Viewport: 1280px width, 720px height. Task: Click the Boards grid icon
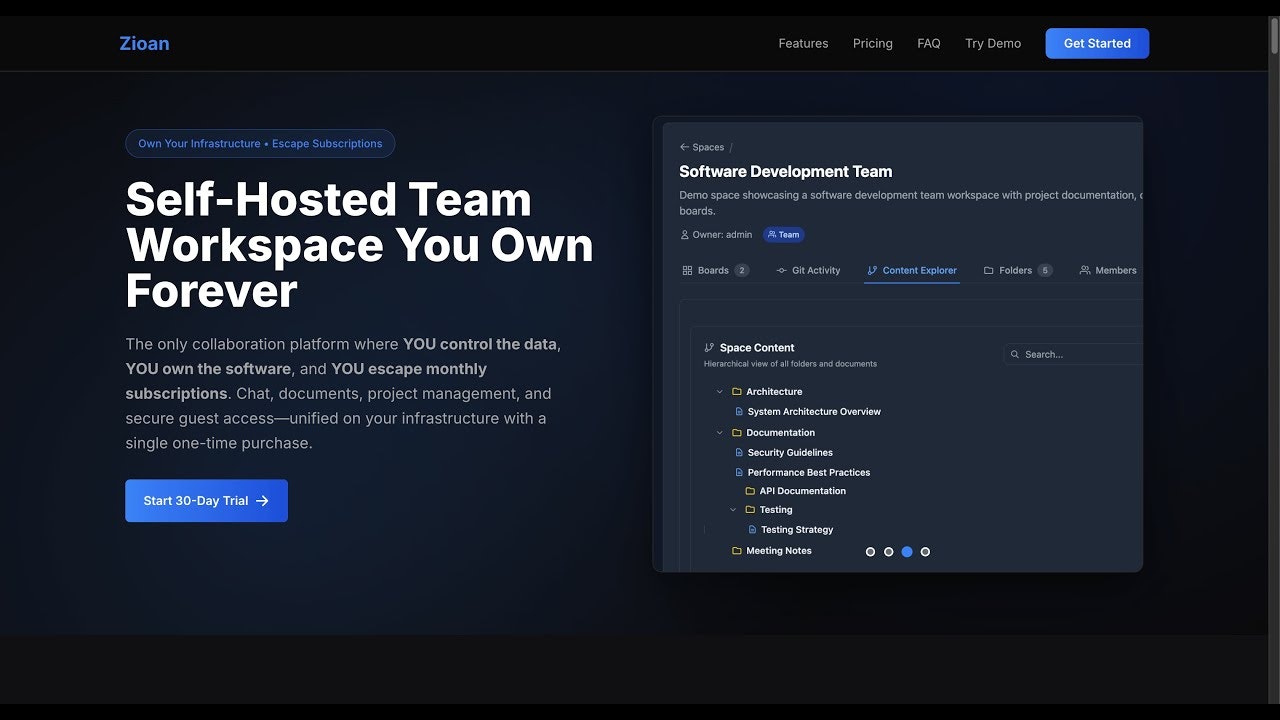click(x=687, y=270)
